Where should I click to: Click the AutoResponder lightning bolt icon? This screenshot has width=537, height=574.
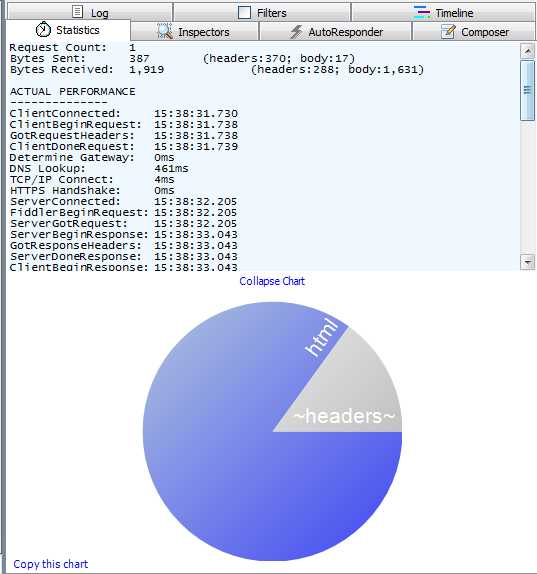(296, 32)
